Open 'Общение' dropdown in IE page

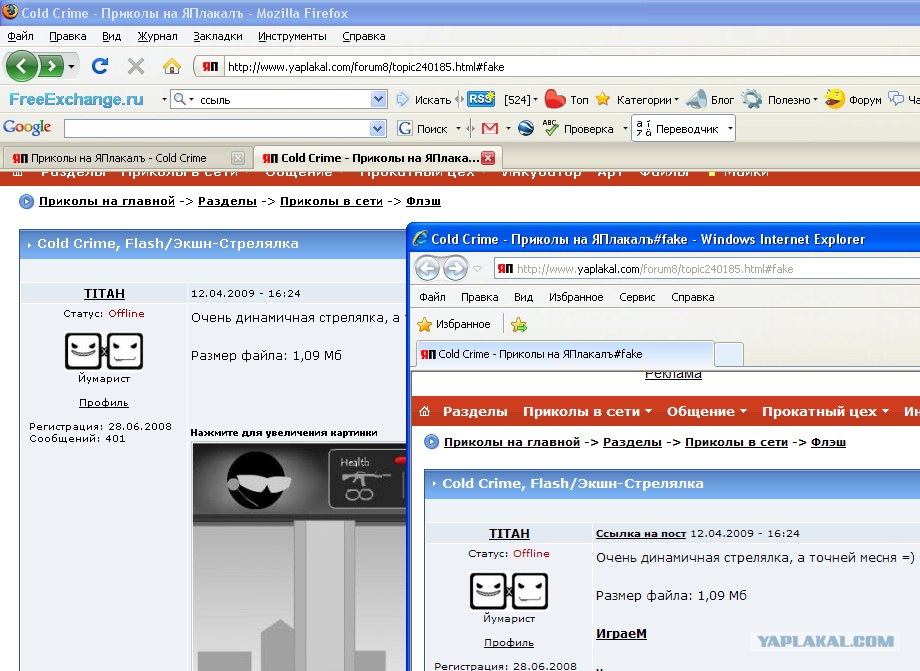click(x=706, y=411)
